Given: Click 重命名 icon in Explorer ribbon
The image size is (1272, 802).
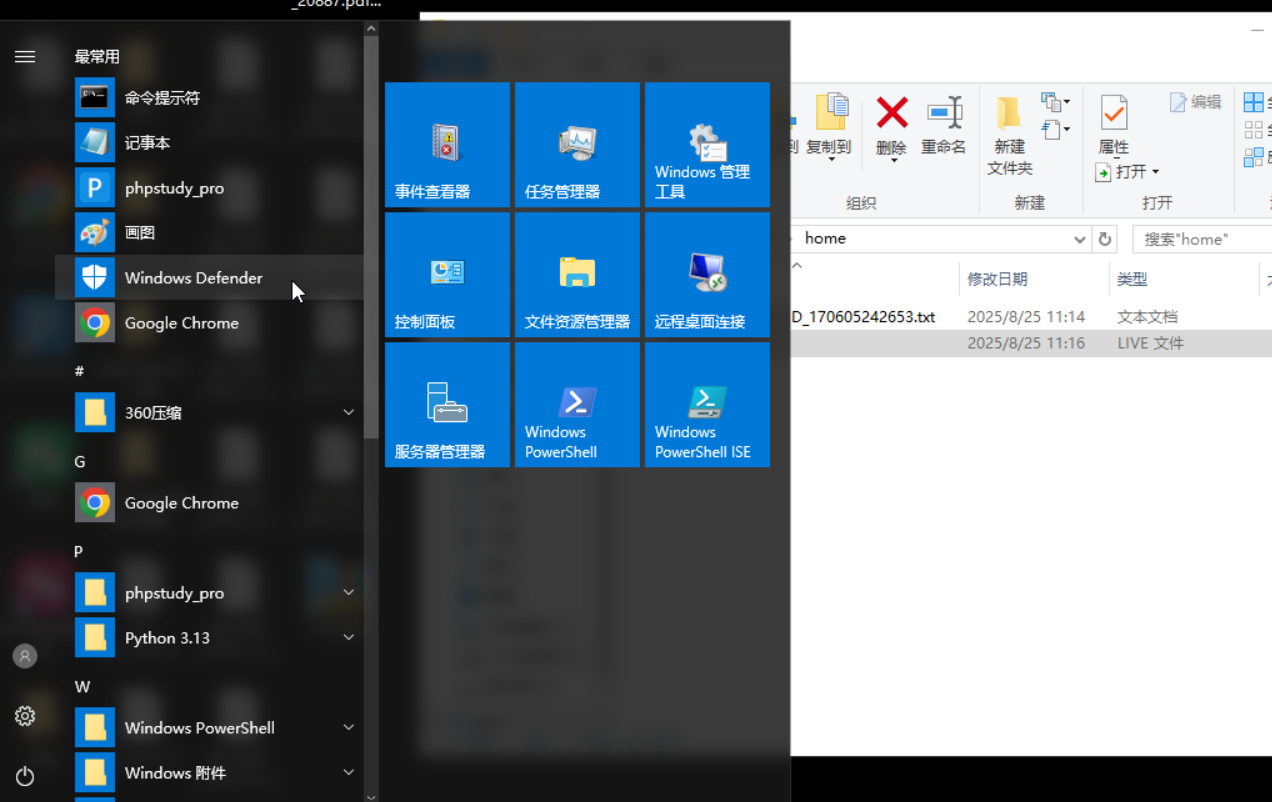Looking at the screenshot, I should [x=944, y=125].
